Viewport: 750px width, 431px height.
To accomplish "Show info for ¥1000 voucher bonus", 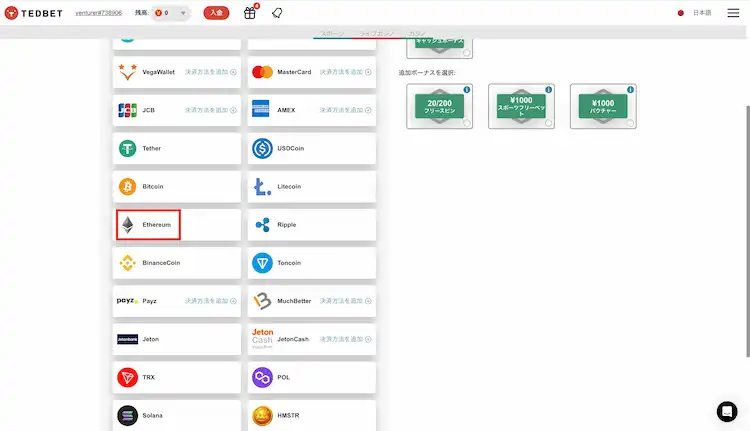I will [x=630, y=89].
